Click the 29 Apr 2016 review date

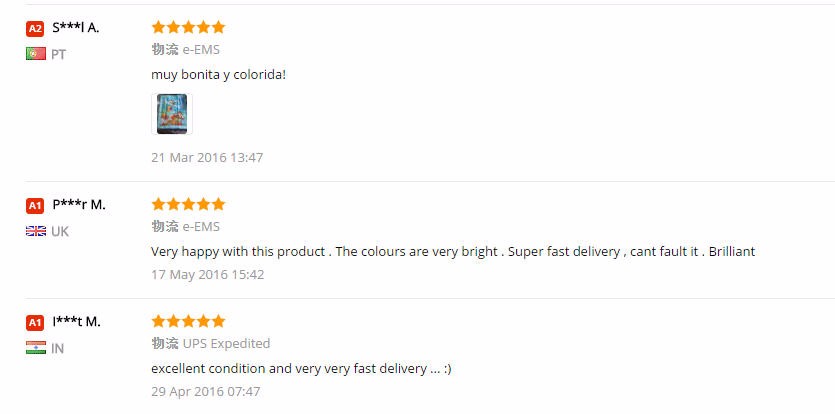(205, 391)
